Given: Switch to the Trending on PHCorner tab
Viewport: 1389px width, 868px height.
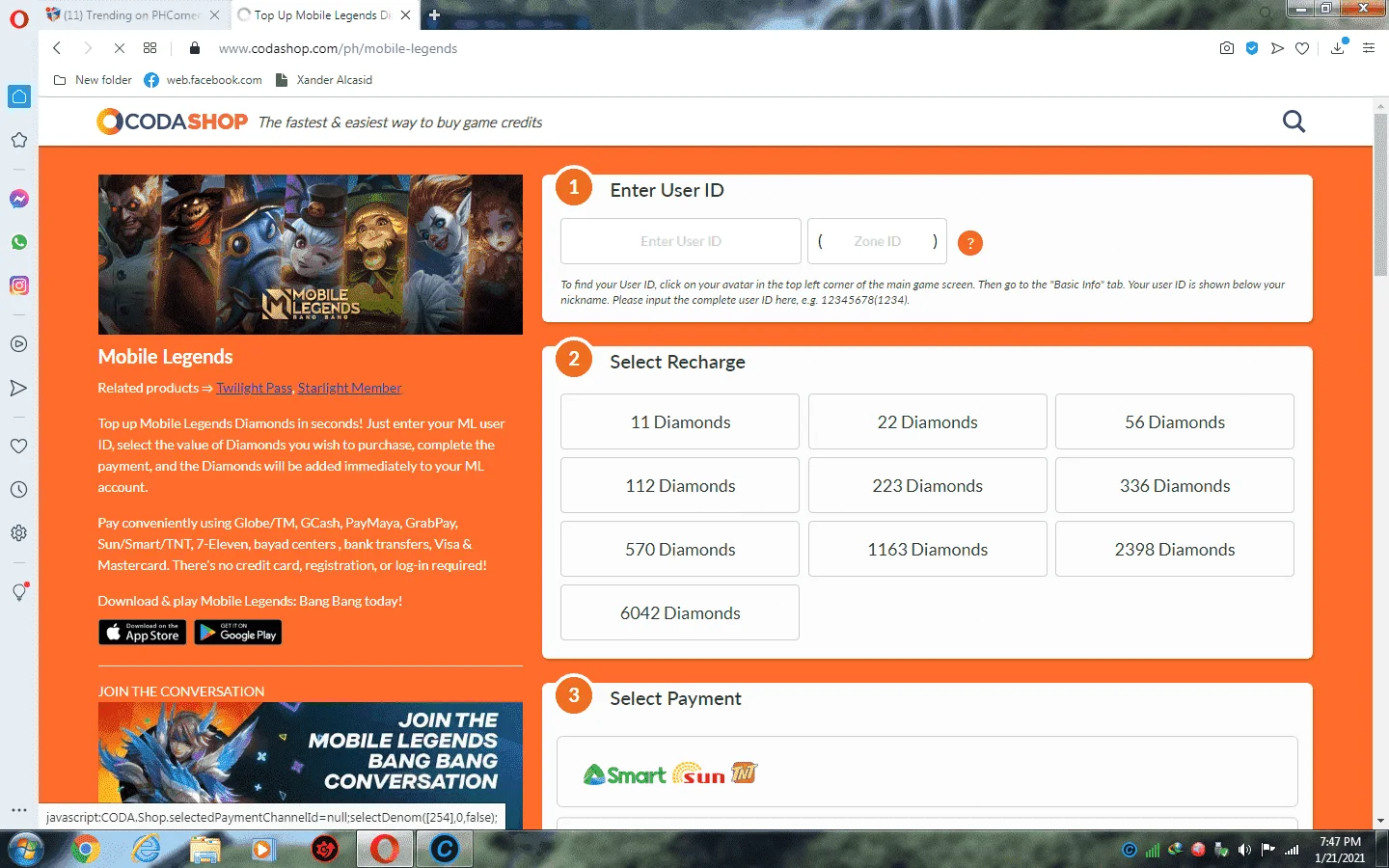Looking at the screenshot, I should [x=132, y=15].
